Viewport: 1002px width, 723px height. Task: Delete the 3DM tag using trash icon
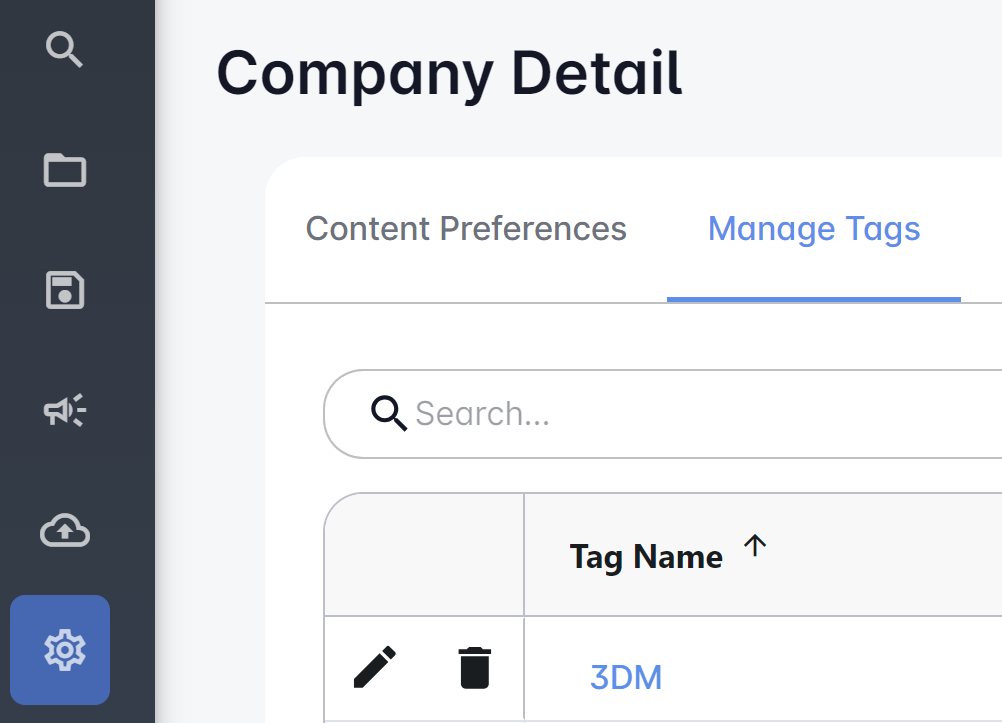pyautogui.click(x=475, y=667)
